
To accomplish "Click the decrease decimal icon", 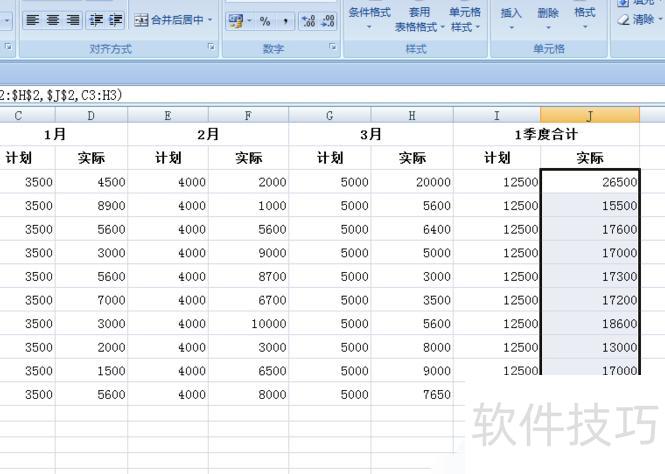I will pyautogui.click(x=328, y=21).
